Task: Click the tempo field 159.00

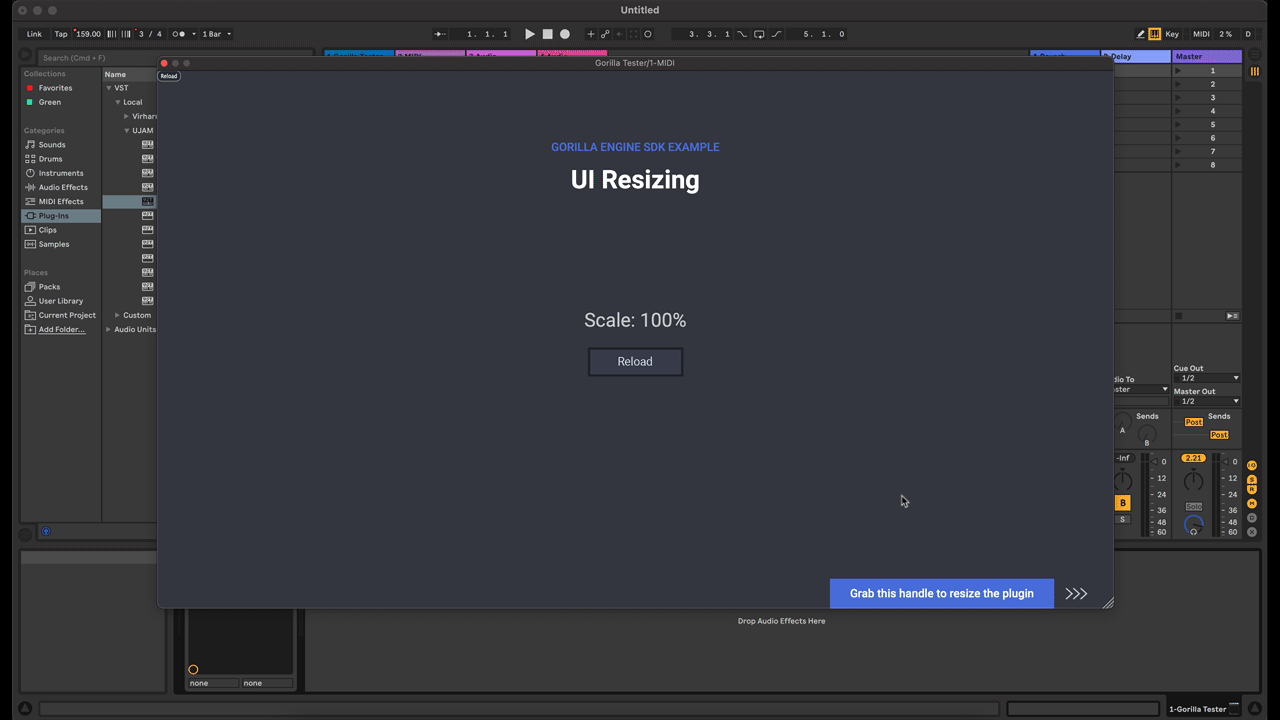Action: 88,34
